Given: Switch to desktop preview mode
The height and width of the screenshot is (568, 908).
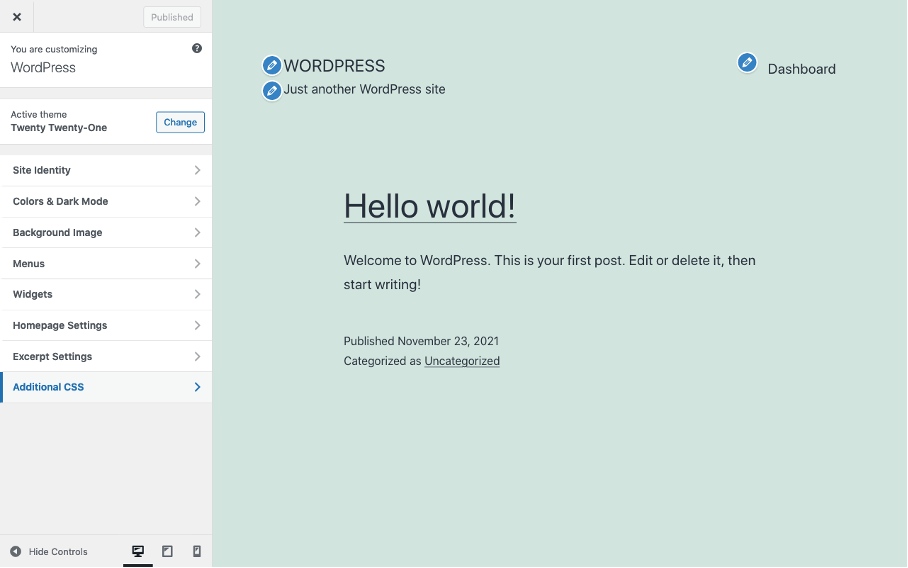Looking at the screenshot, I should 138,551.
